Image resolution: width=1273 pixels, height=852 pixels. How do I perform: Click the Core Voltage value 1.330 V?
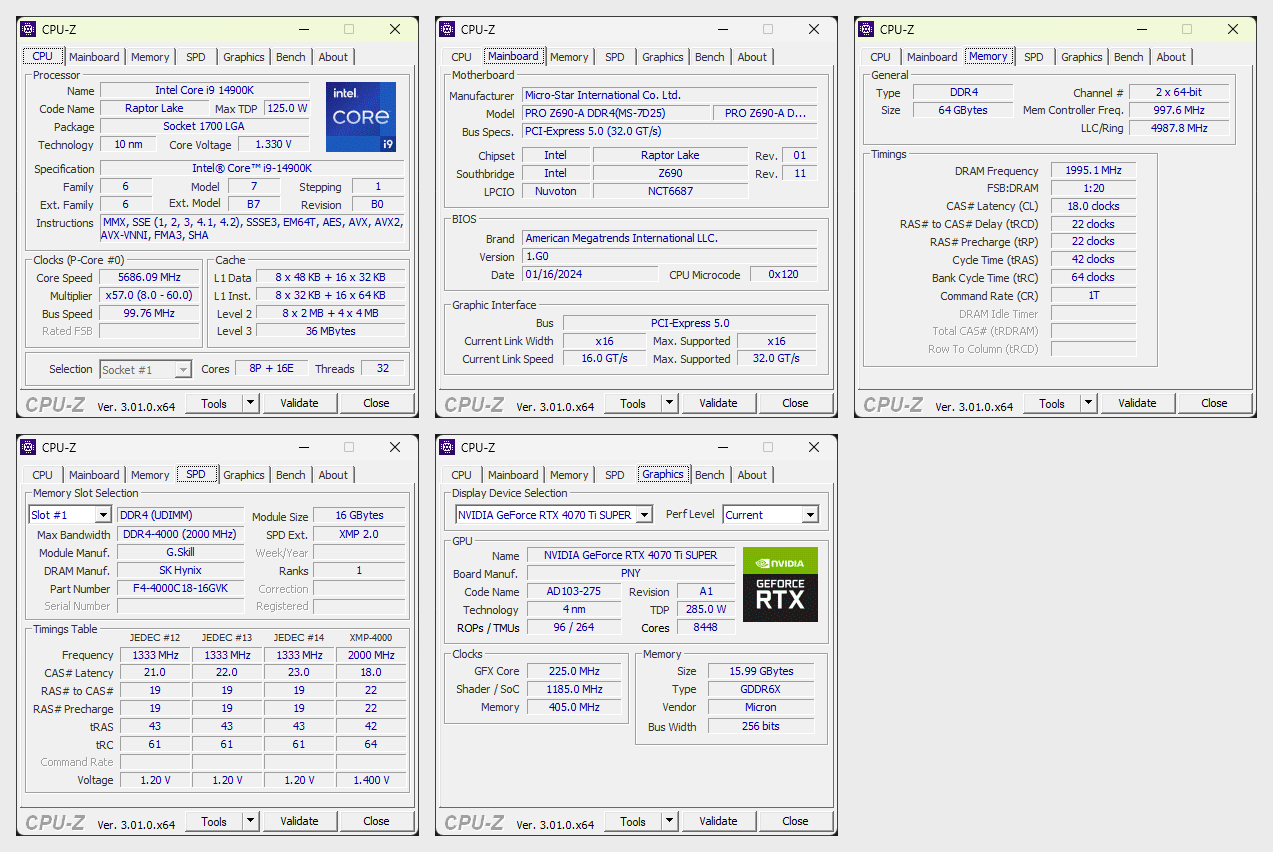point(273,145)
